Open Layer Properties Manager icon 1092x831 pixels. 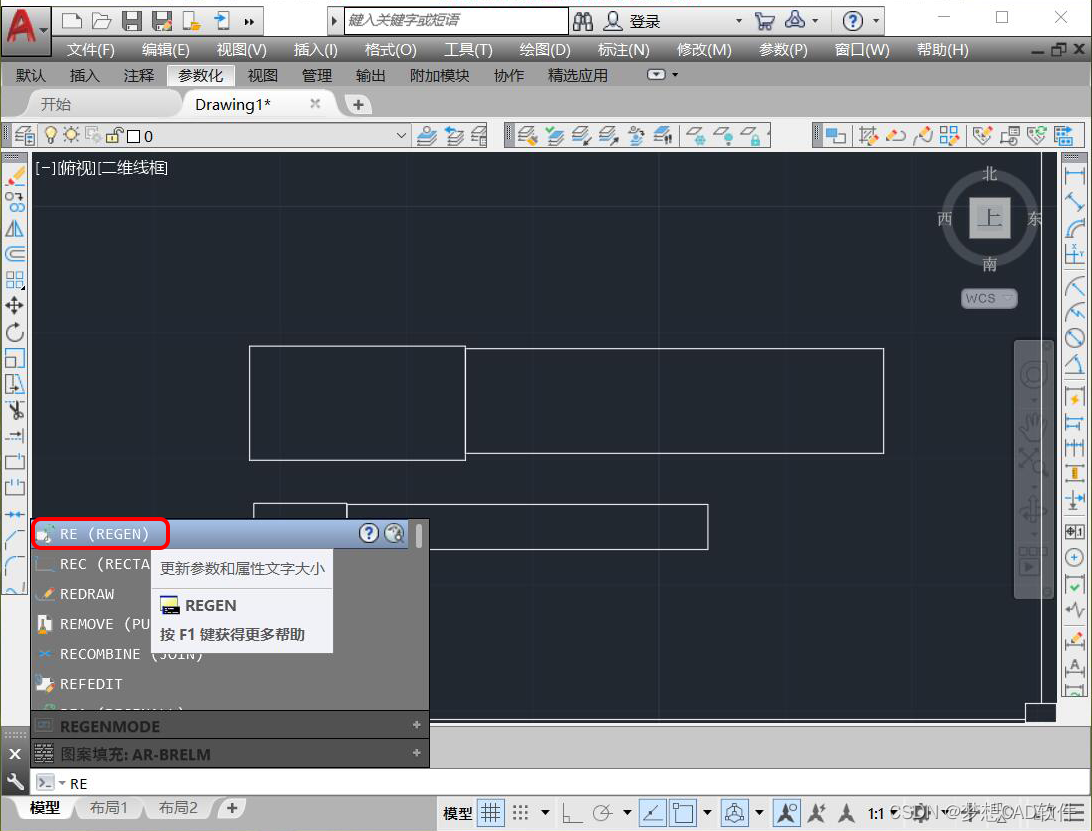(25, 135)
